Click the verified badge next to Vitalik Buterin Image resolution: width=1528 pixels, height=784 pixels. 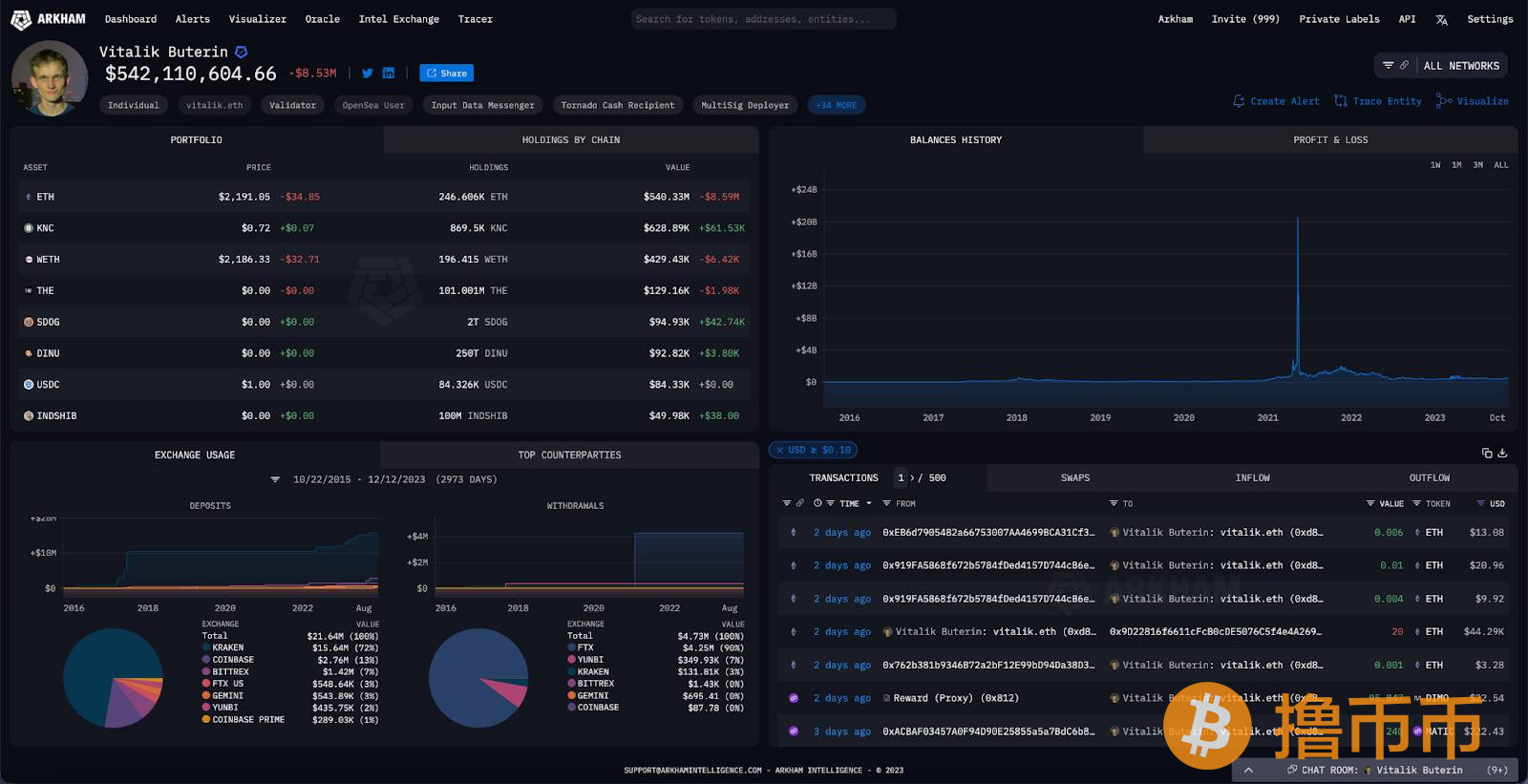point(242,52)
